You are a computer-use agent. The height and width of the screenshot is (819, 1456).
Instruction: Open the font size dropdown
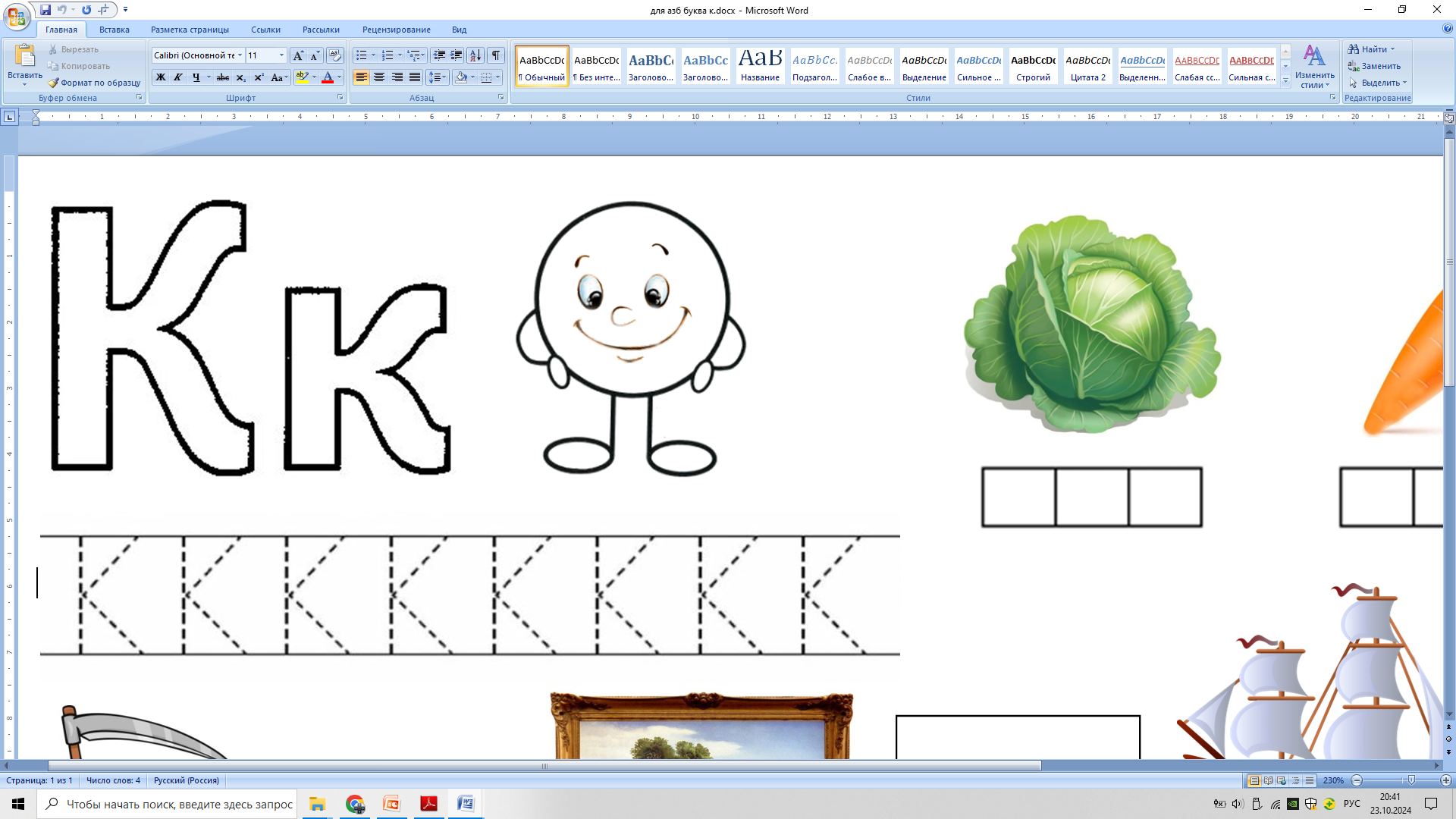281,55
